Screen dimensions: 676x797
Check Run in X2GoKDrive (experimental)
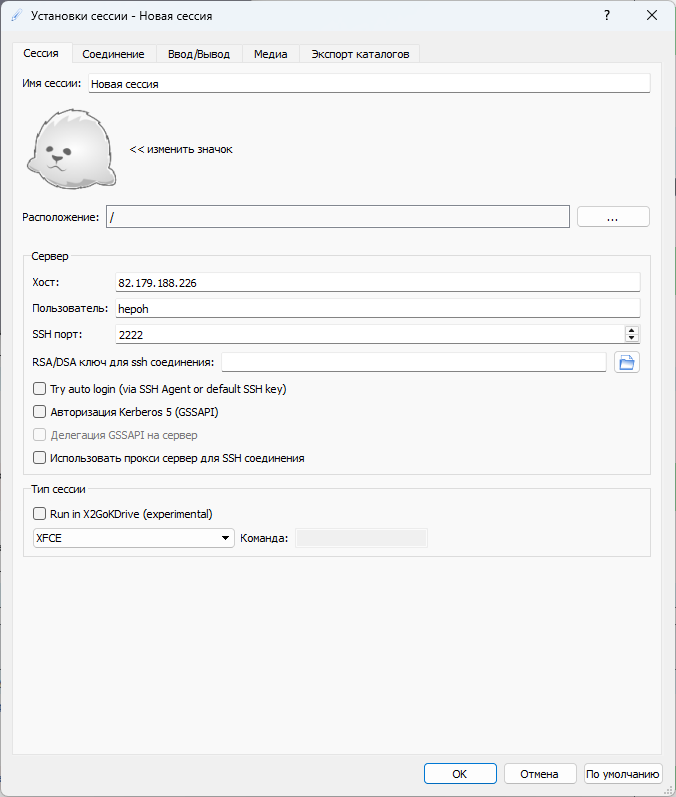tap(40, 514)
